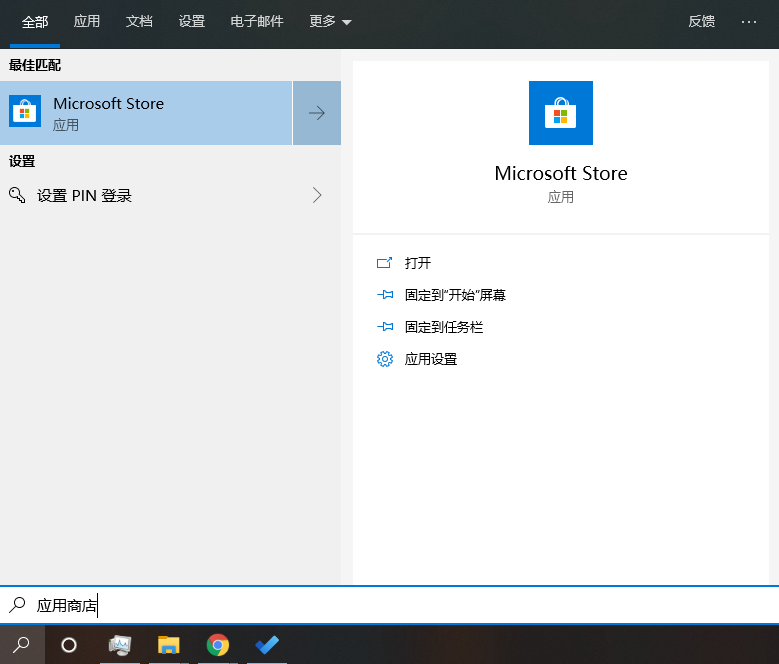Click 固定到任务栏 option
This screenshot has width=779, height=664.
point(444,327)
